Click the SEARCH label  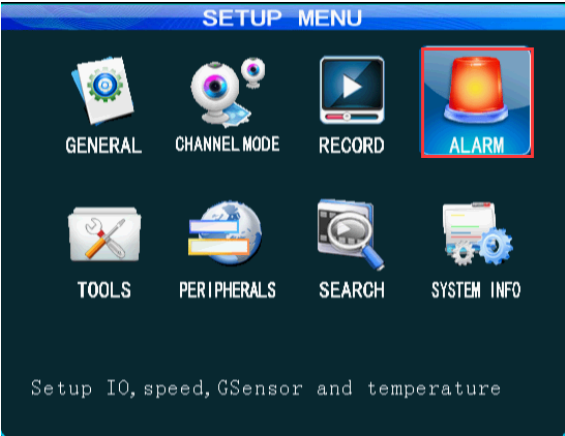(351, 290)
